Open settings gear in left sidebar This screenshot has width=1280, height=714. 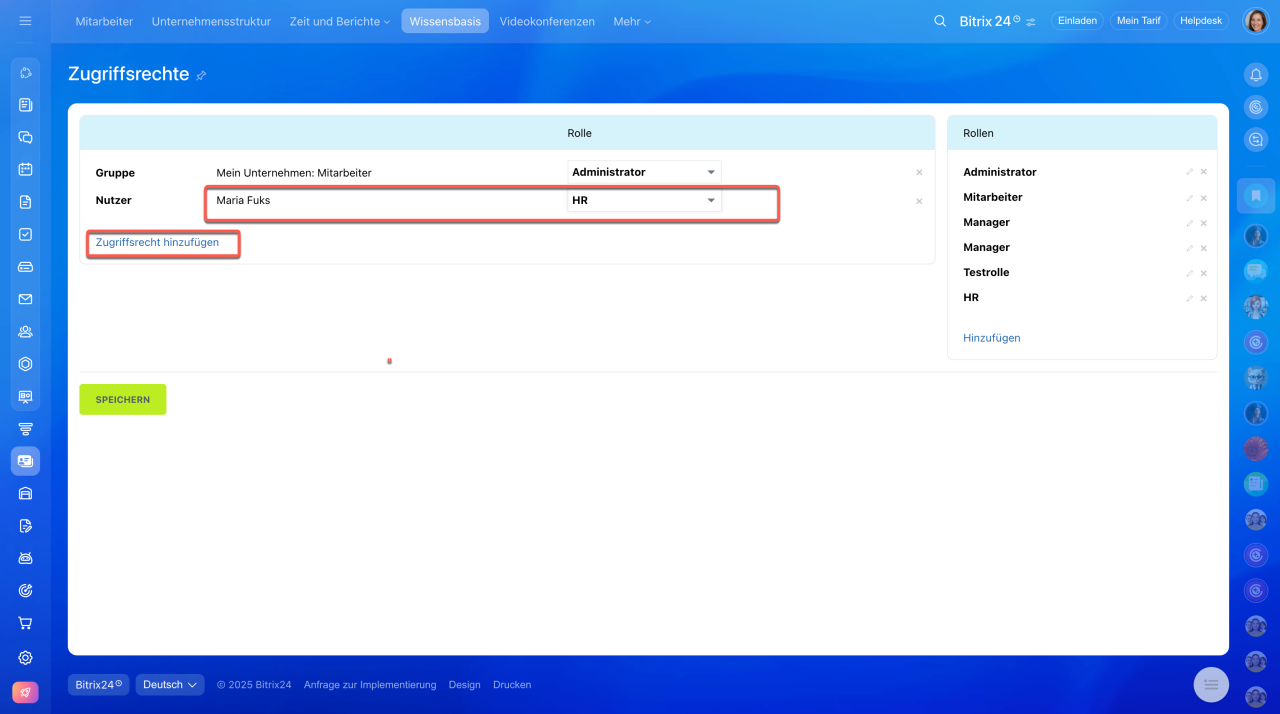coord(26,658)
